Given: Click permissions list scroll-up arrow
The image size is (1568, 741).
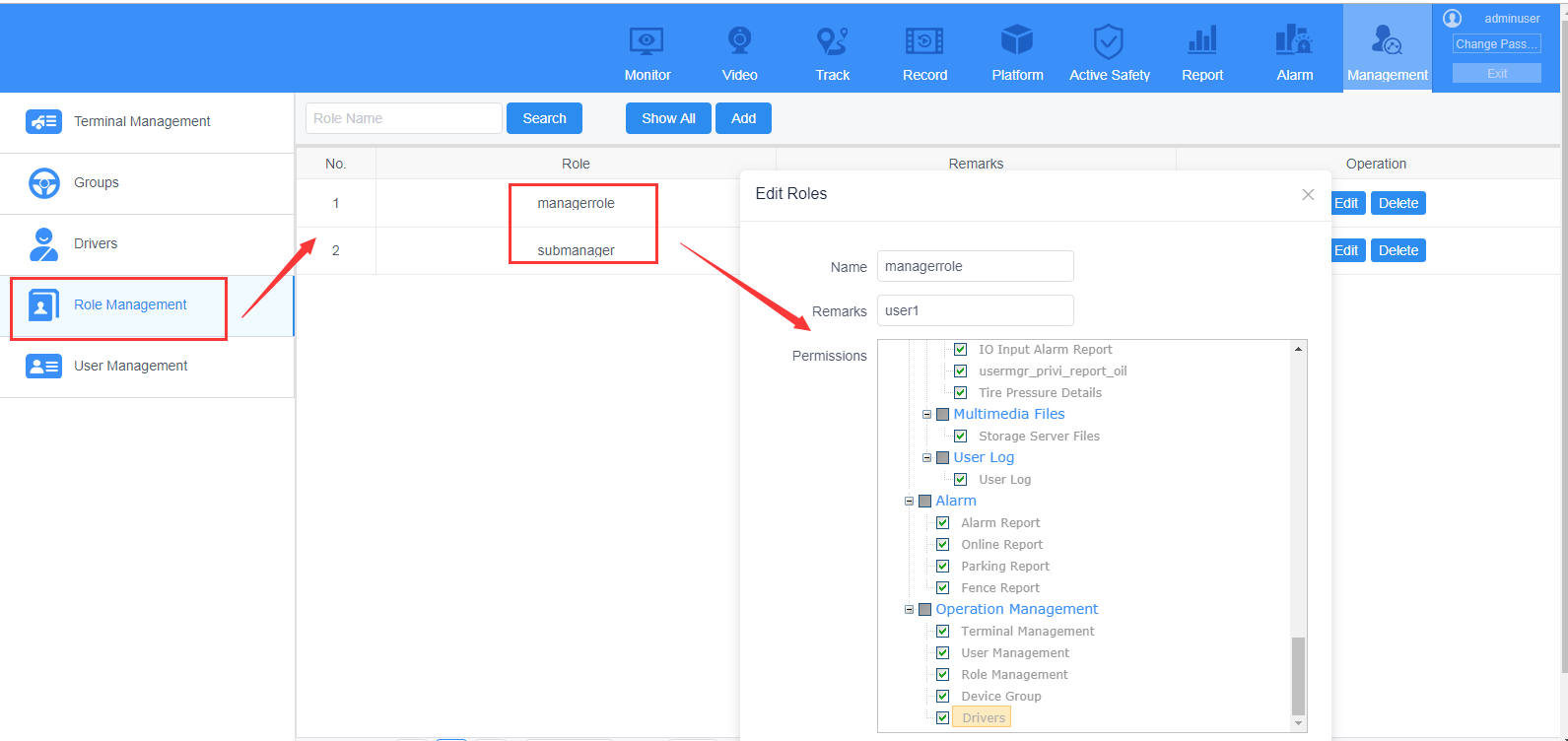Looking at the screenshot, I should click(1298, 349).
